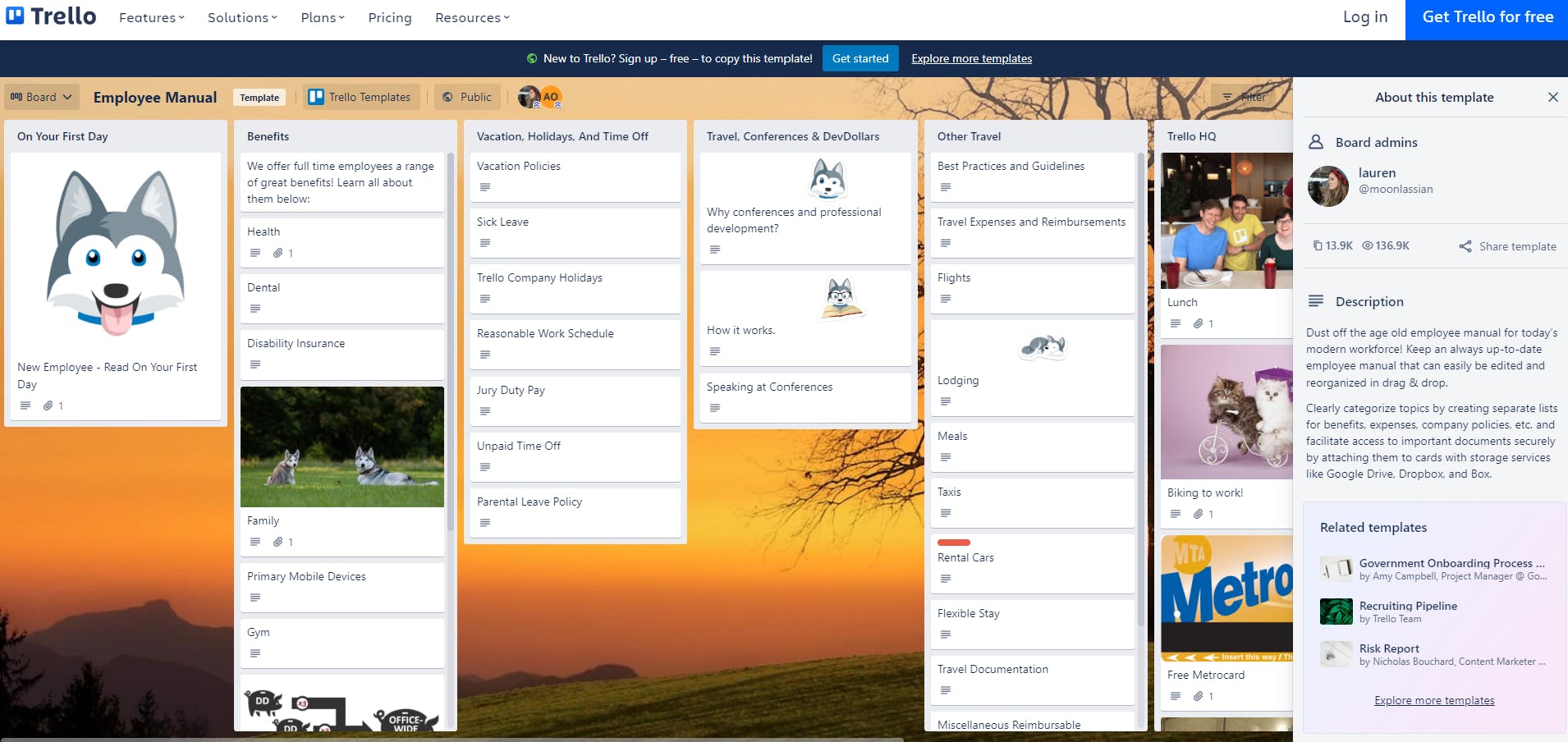Click the Benefits list scrollbar
The height and width of the screenshot is (742, 1568).
pos(450,341)
